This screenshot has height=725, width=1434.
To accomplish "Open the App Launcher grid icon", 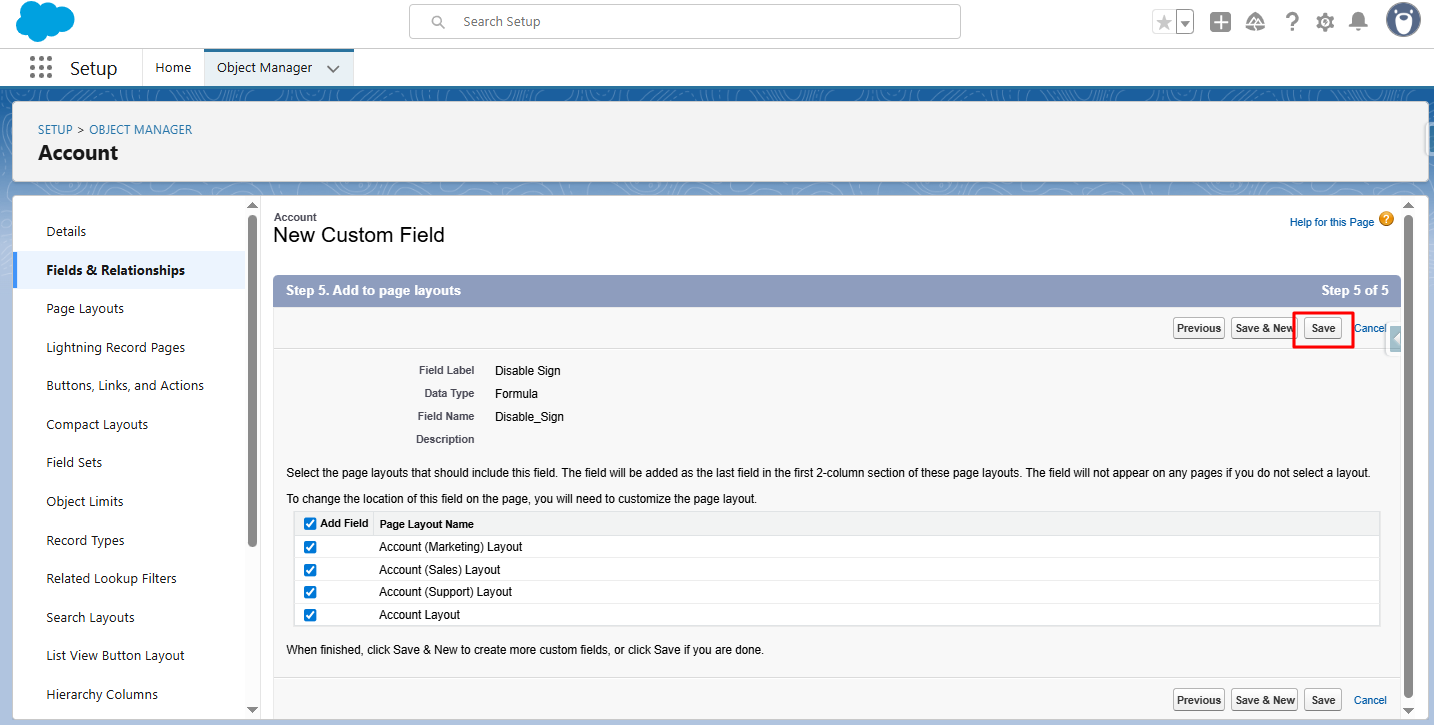I will 41,68.
